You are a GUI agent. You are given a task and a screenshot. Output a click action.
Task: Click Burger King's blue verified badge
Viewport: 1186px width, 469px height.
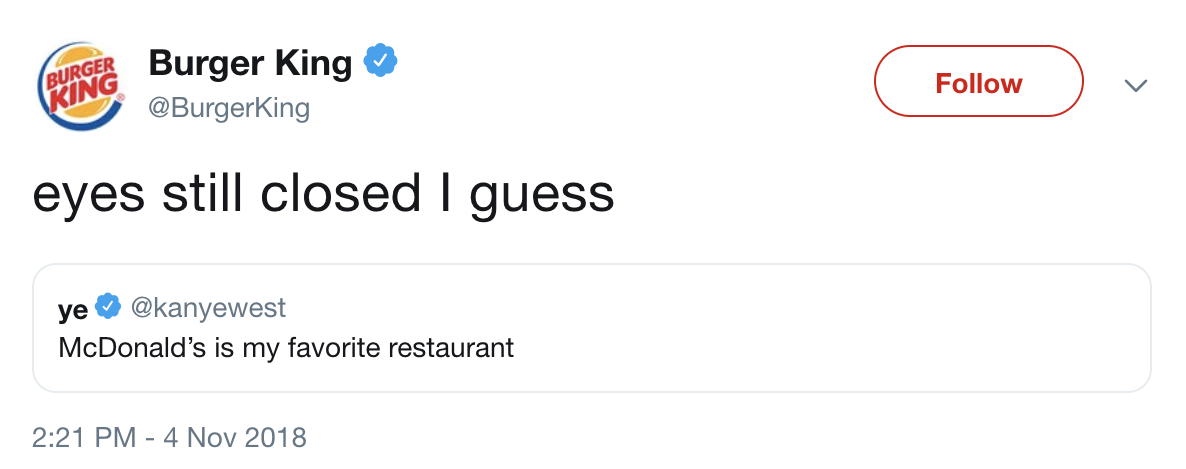[x=380, y=64]
